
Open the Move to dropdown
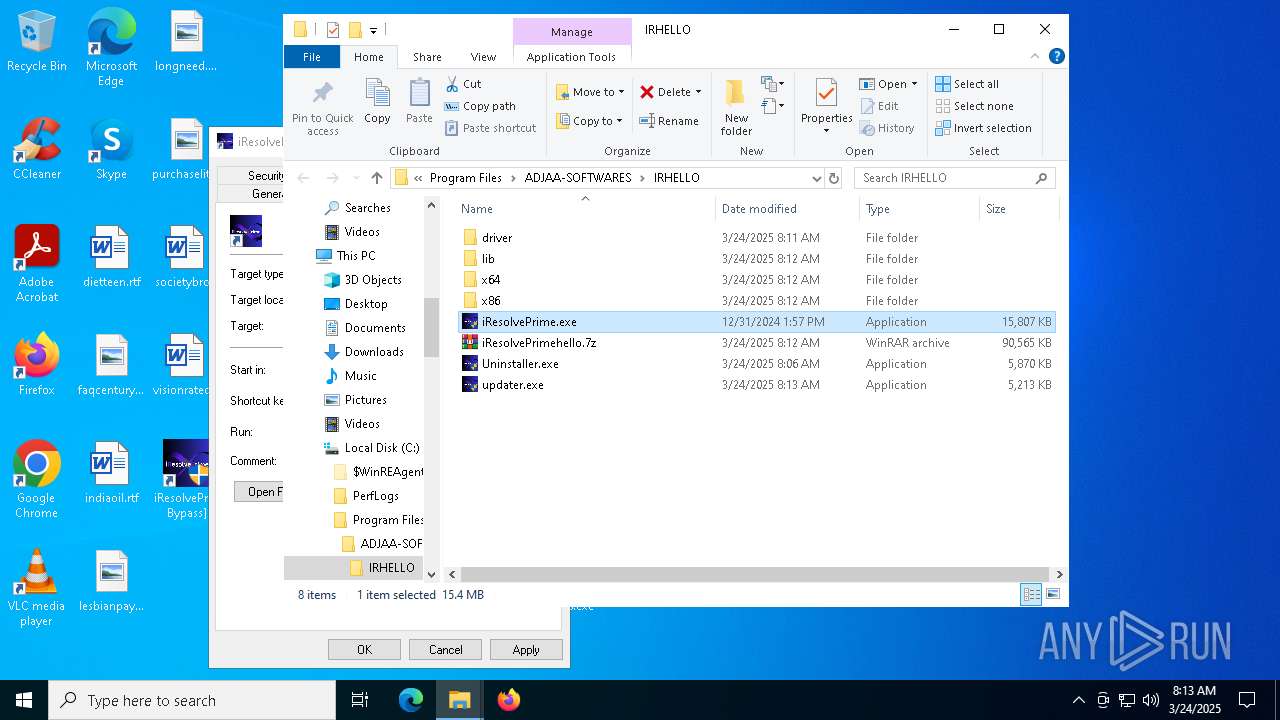(590, 92)
